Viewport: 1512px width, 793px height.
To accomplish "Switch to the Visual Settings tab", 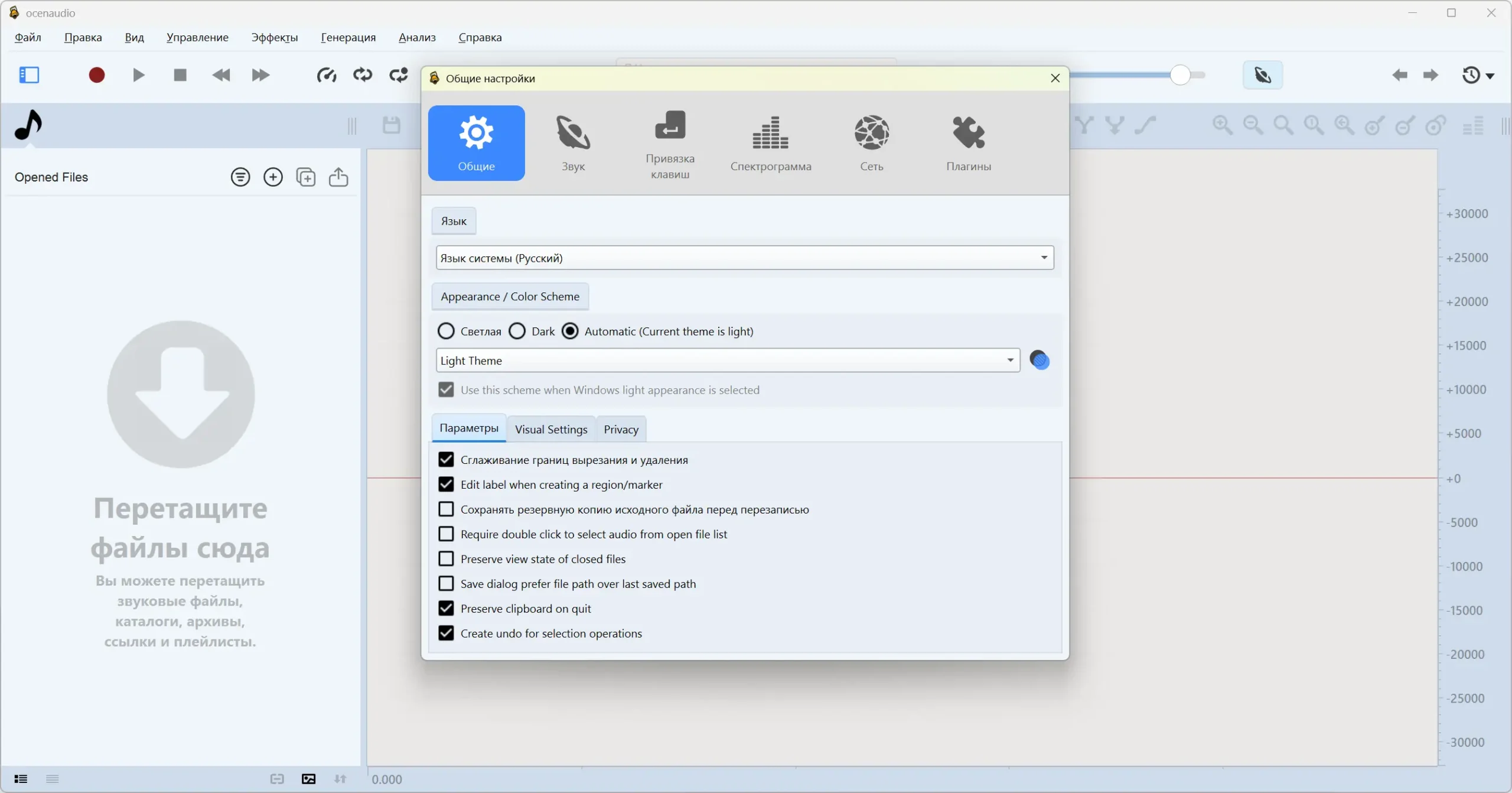I will pos(550,430).
